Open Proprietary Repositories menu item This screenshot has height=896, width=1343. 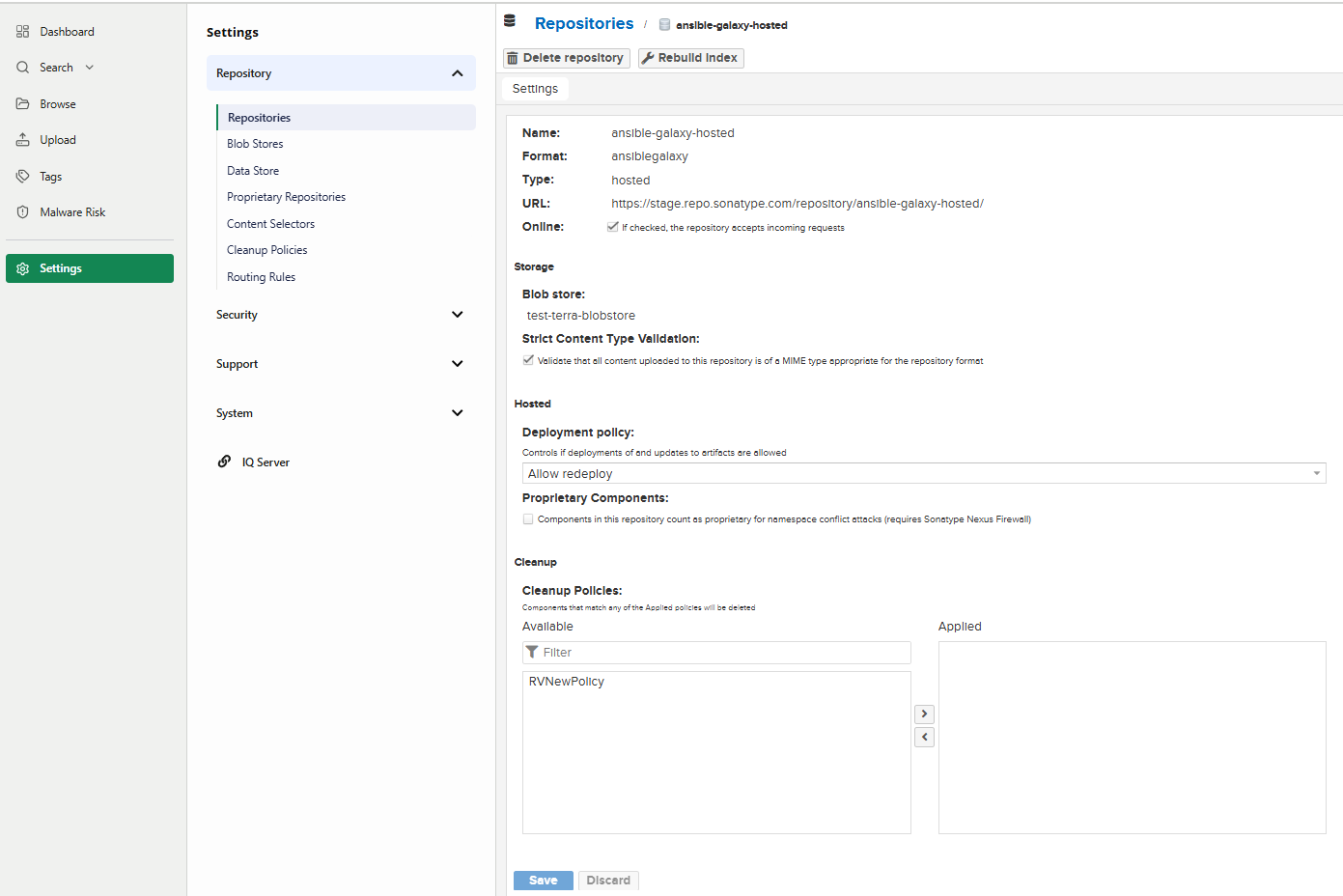pos(287,197)
